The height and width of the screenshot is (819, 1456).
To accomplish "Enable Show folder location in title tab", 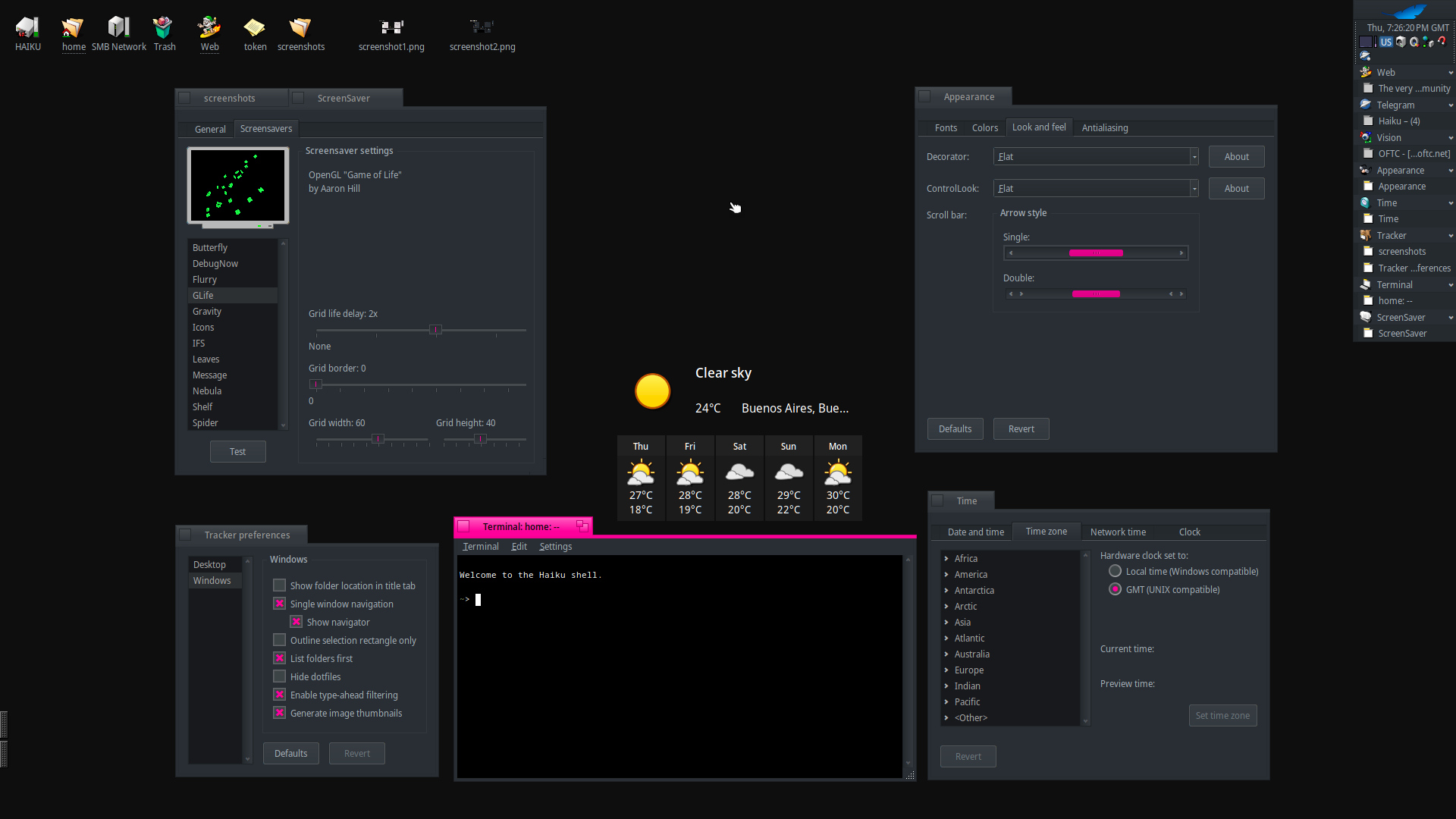I will 279,585.
